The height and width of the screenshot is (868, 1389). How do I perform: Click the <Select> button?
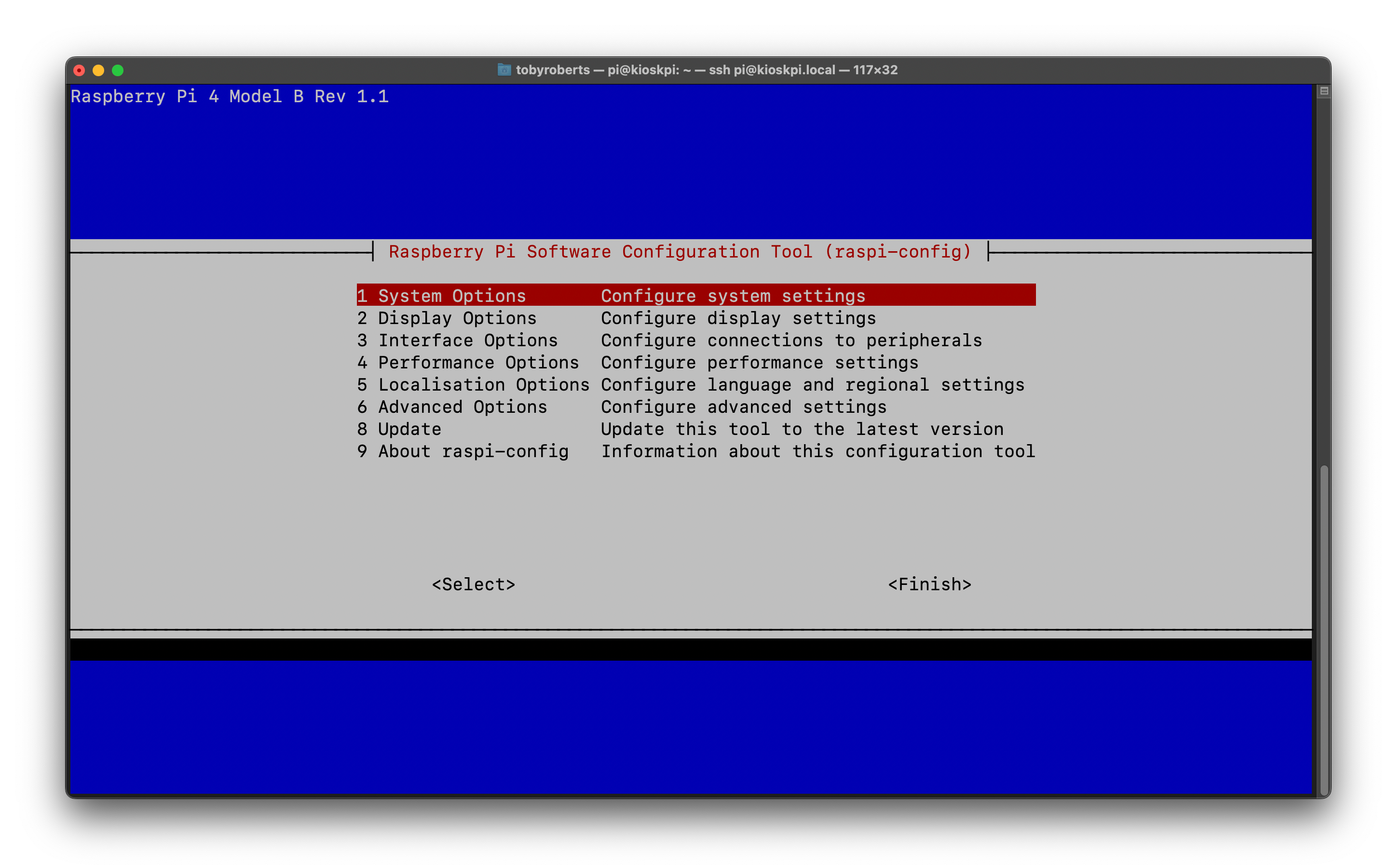pos(474,584)
